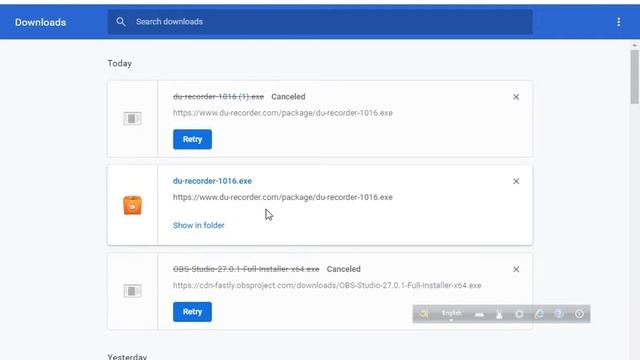
Task: Click the Yesterday date heading
Action: (127, 356)
